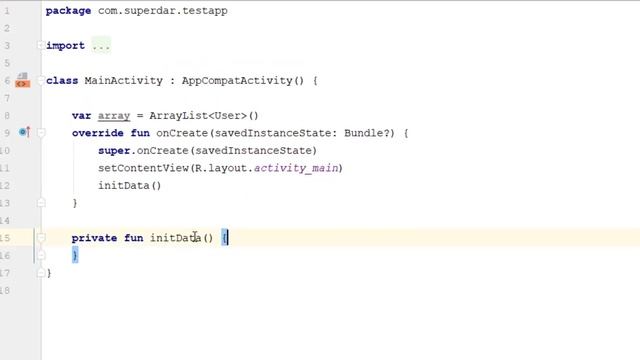Click the 'package' keyword

pos(68,11)
